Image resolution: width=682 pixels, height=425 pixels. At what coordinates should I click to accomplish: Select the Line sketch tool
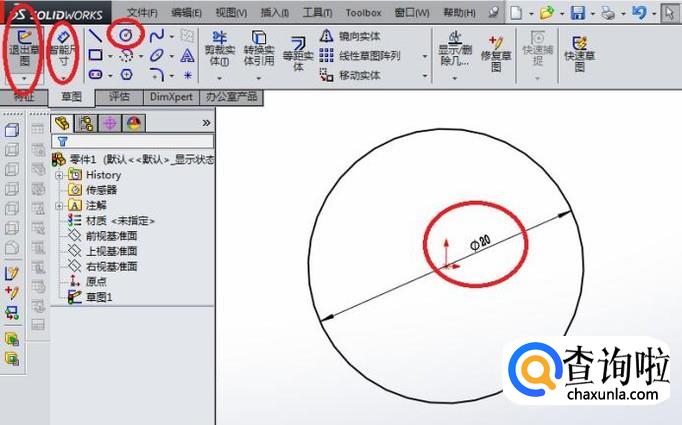click(x=95, y=36)
